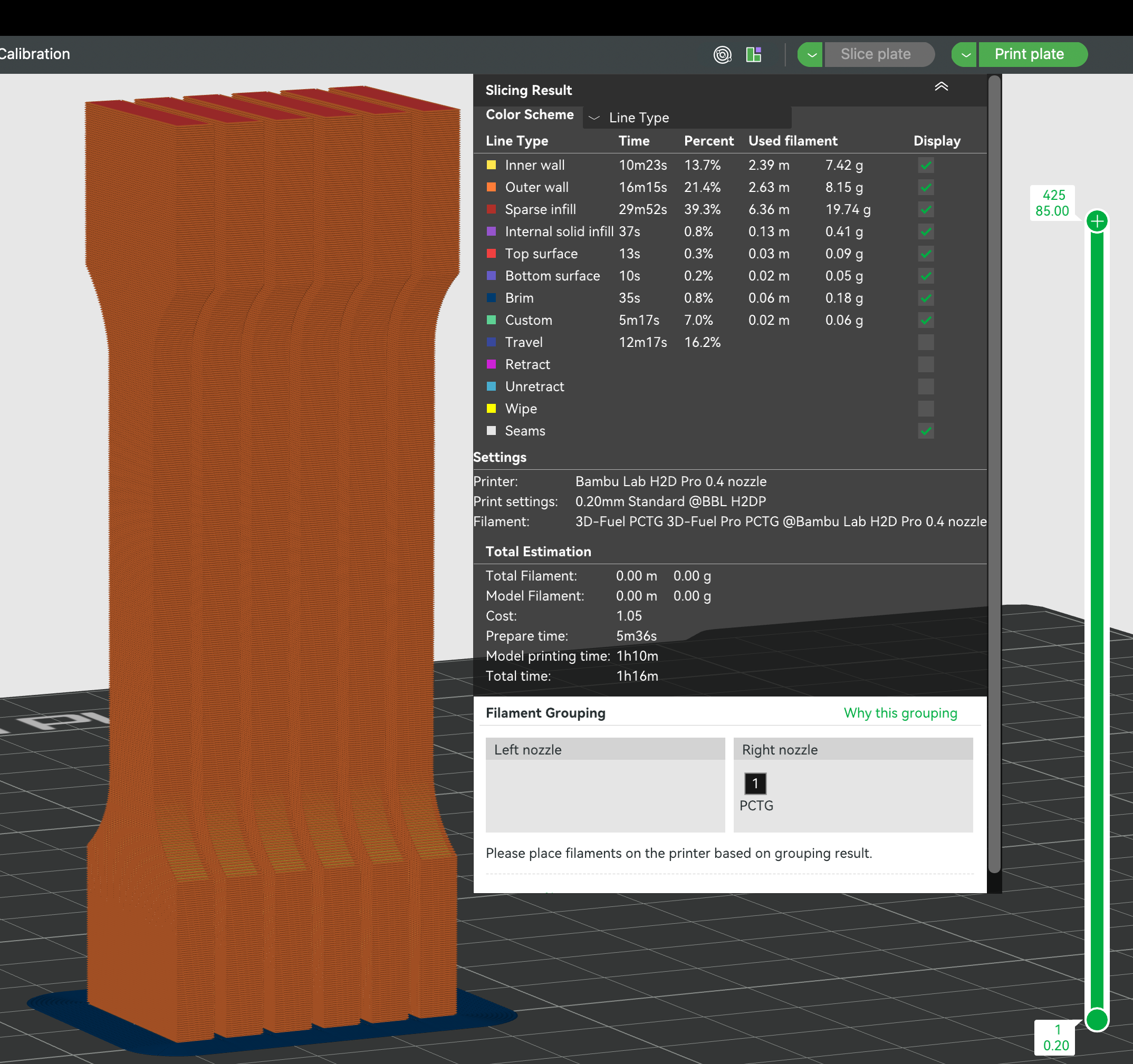The height and width of the screenshot is (1064, 1133).
Task: Click the Custom green color square
Action: point(491,320)
